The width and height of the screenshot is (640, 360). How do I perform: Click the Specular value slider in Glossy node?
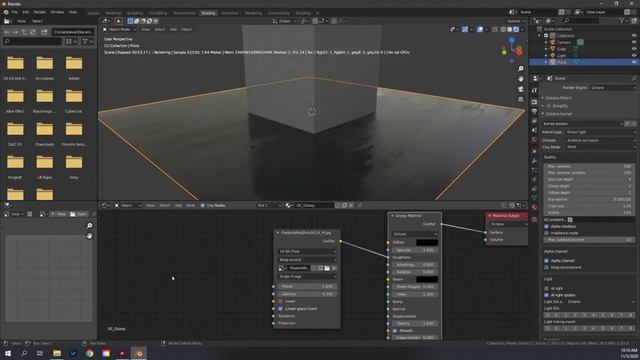click(x=415, y=250)
